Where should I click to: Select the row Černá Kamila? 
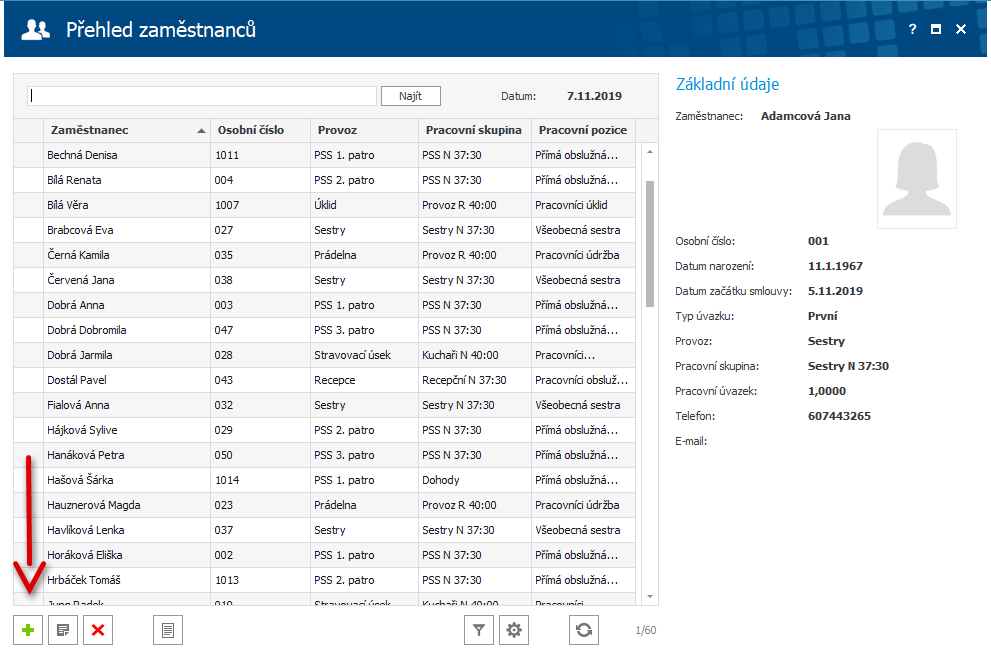[324, 255]
